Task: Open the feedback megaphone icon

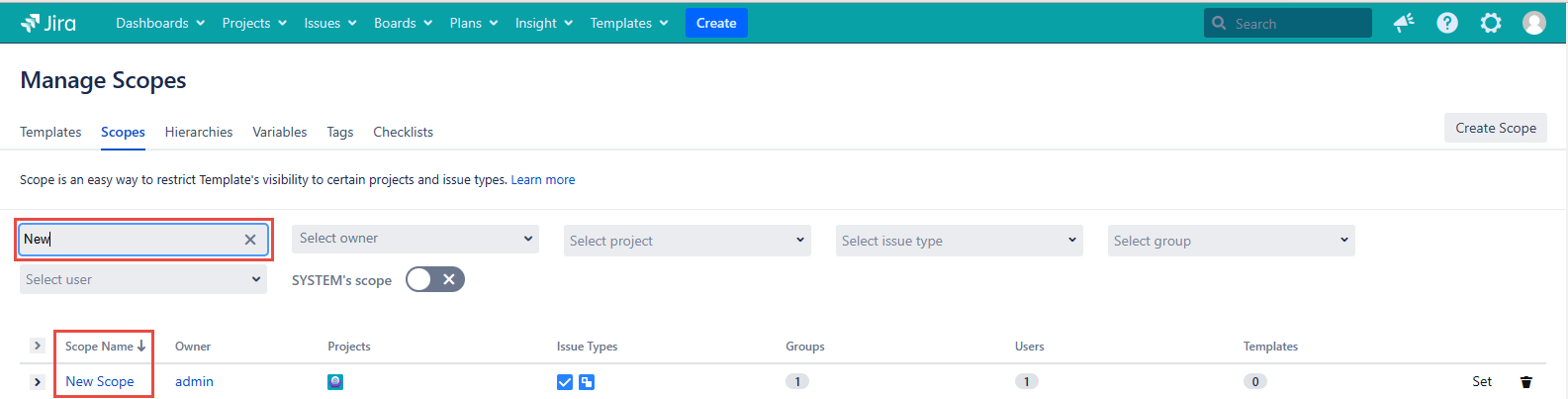Action: pos(1404,23)
